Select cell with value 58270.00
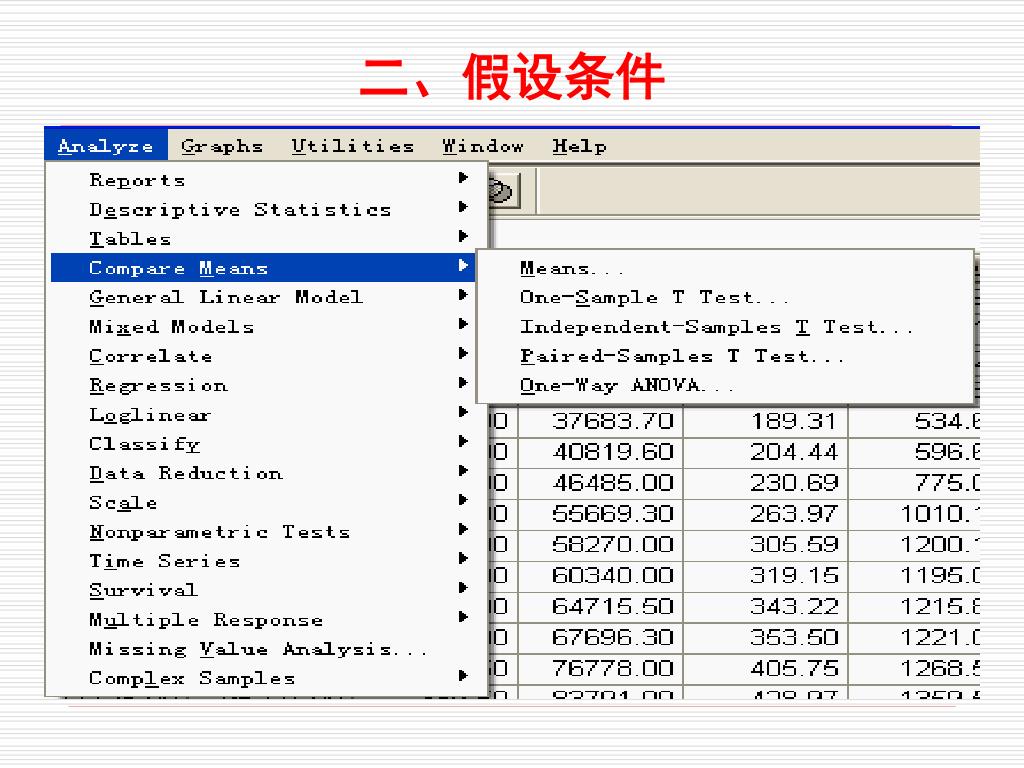Image resolution: width=1024 pixels, height=768 pixels. click(601, 544)
